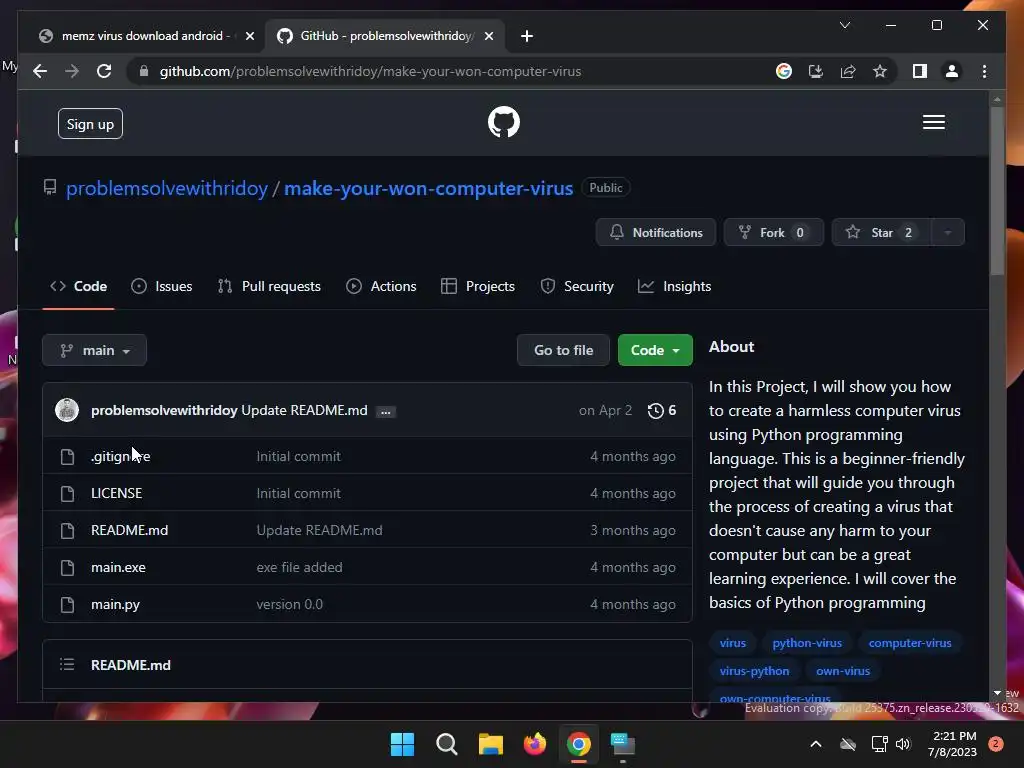Star the repository
The image size is (1024, 768).
coord(882,232)
